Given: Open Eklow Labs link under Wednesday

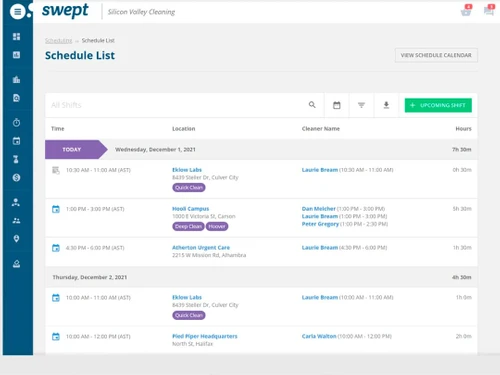Looking at the screenshot, I should (x=187, y=170).
